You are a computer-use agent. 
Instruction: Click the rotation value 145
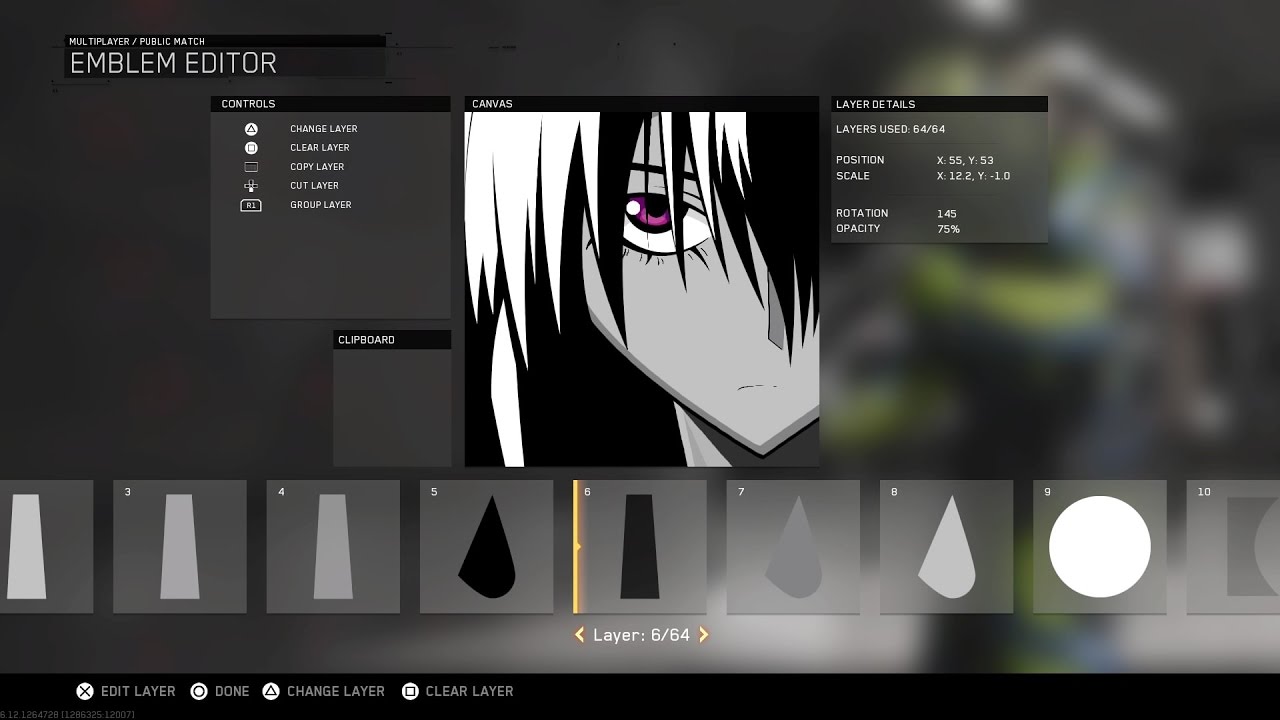(947, 214)
